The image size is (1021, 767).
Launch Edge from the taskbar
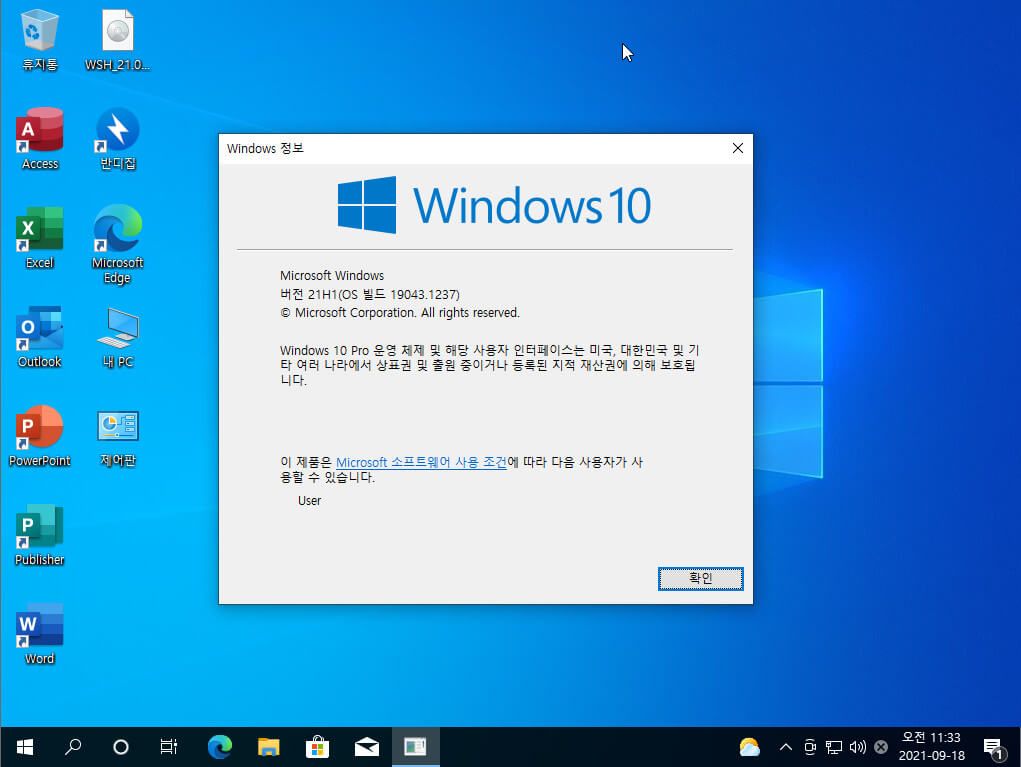click(x=219, y=747)
